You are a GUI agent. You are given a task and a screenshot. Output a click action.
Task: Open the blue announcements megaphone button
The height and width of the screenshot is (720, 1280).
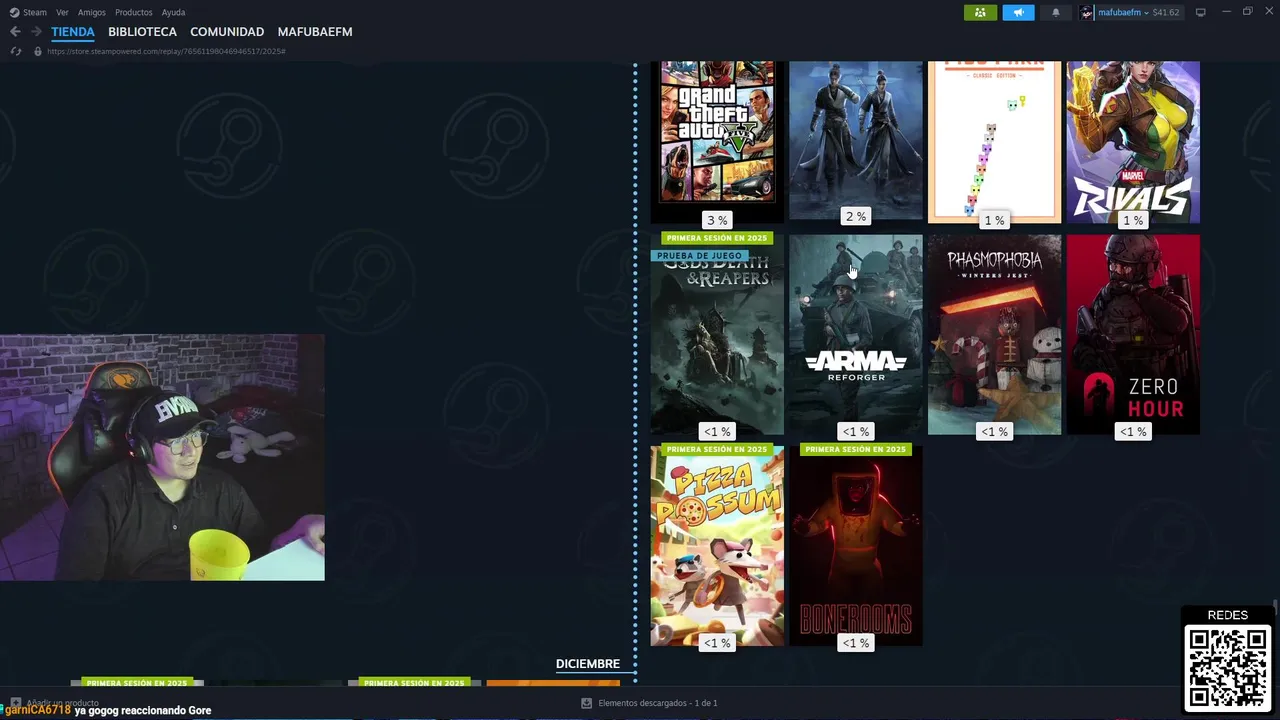point(1018,12)
